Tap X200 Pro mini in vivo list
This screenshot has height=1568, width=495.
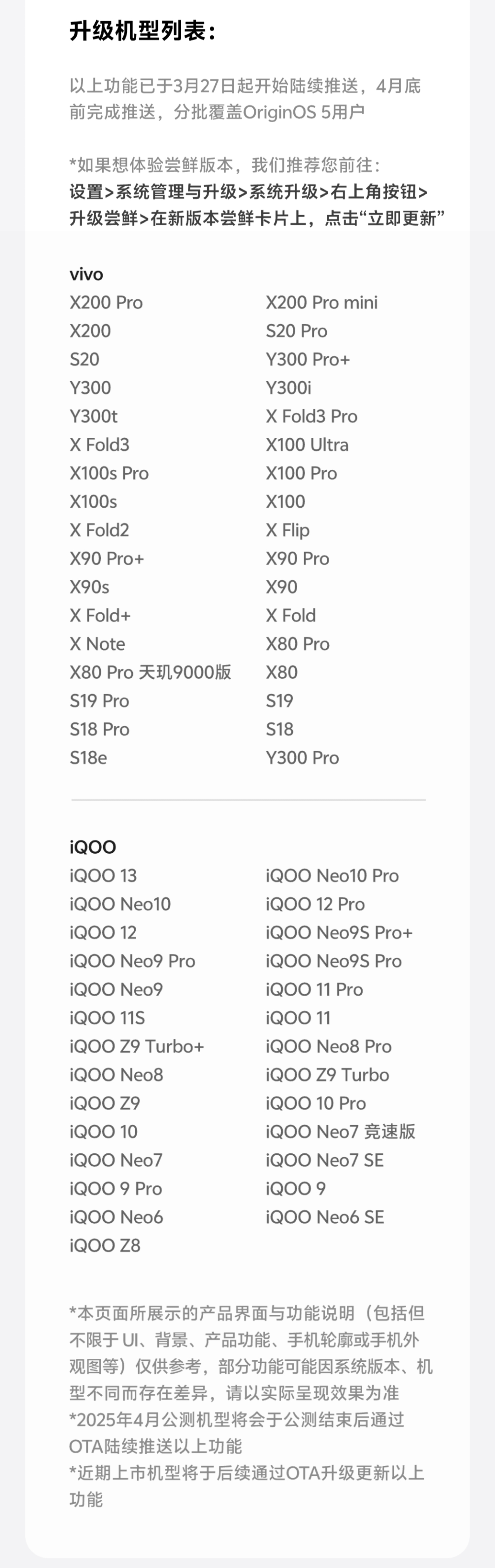pyautogui.click(x=321, y=302)
